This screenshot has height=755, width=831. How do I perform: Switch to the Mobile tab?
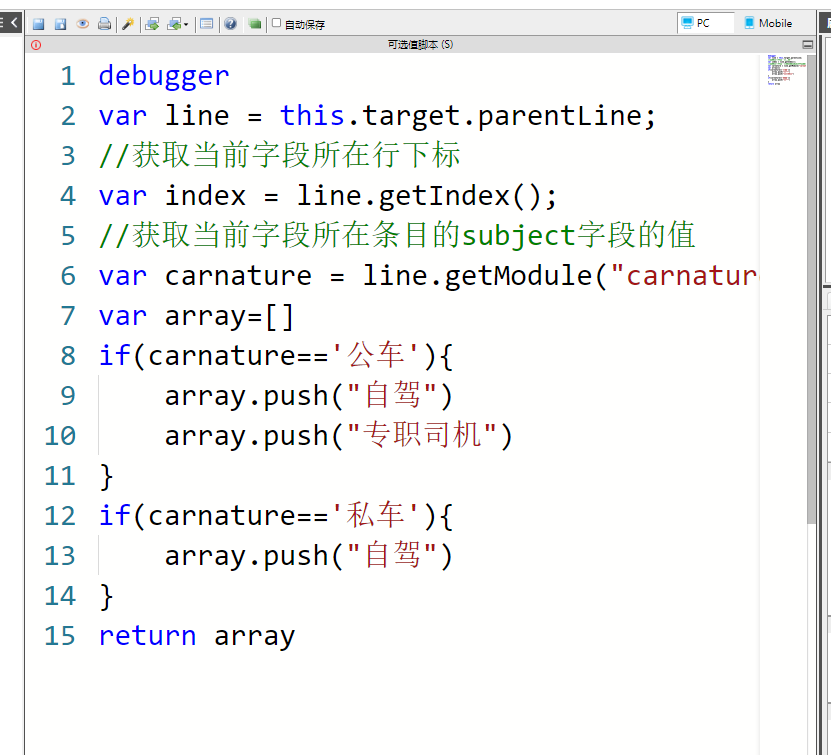click(x=768, y=23)
